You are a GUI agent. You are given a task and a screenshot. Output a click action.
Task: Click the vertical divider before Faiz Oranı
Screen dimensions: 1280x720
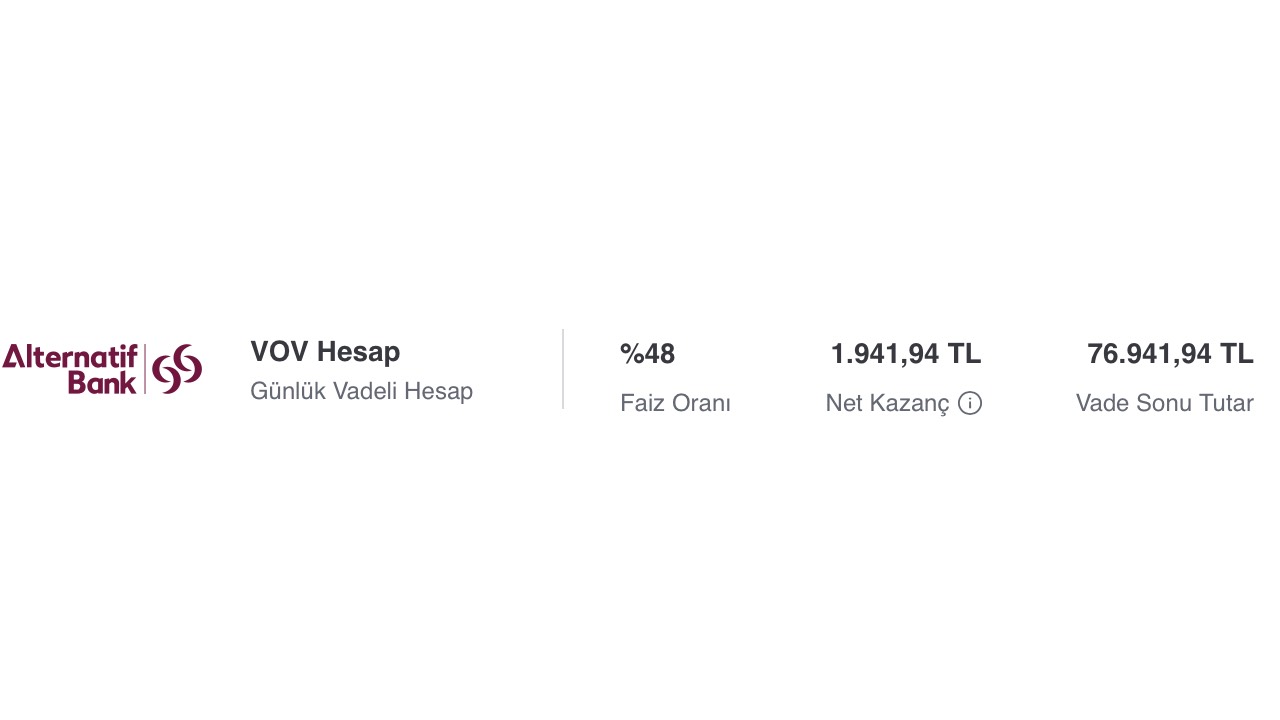[x=563, y=369]
